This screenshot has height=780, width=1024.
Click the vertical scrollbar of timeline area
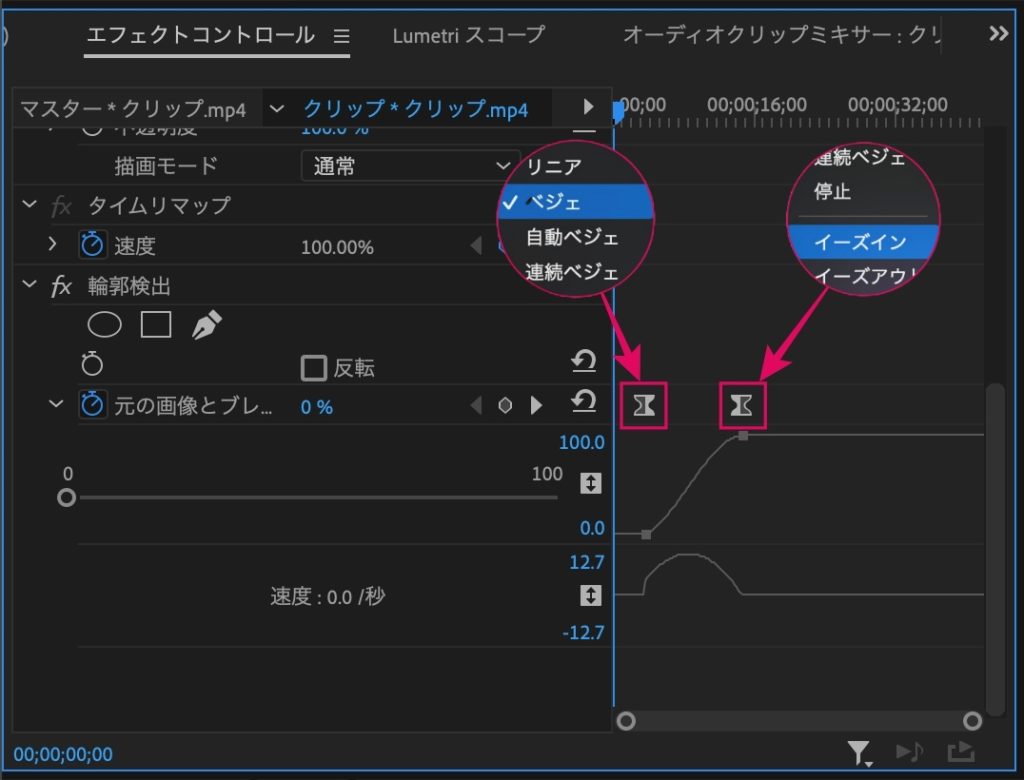tap(995, 549)
